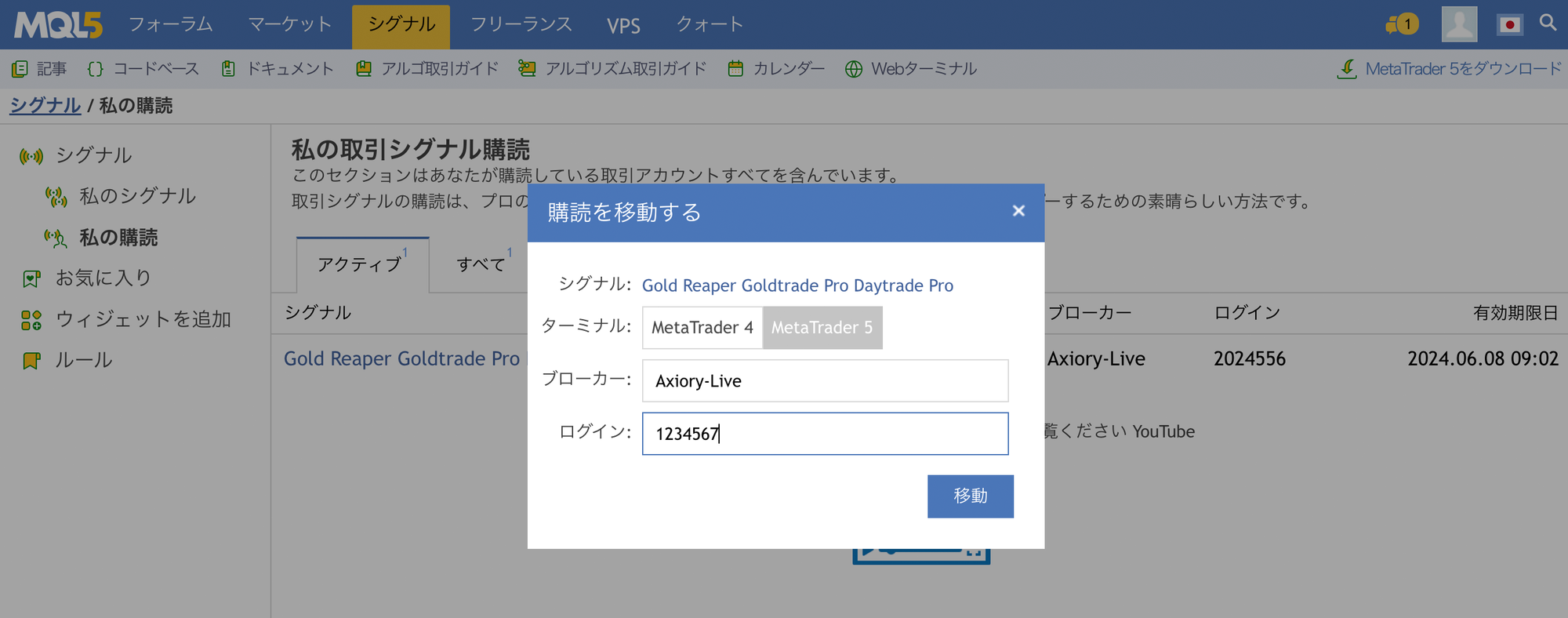Viewport: 1568px width, 618px height.
Task: Click the ブローカー input with Axiory-Live
Action: [825, 381]
